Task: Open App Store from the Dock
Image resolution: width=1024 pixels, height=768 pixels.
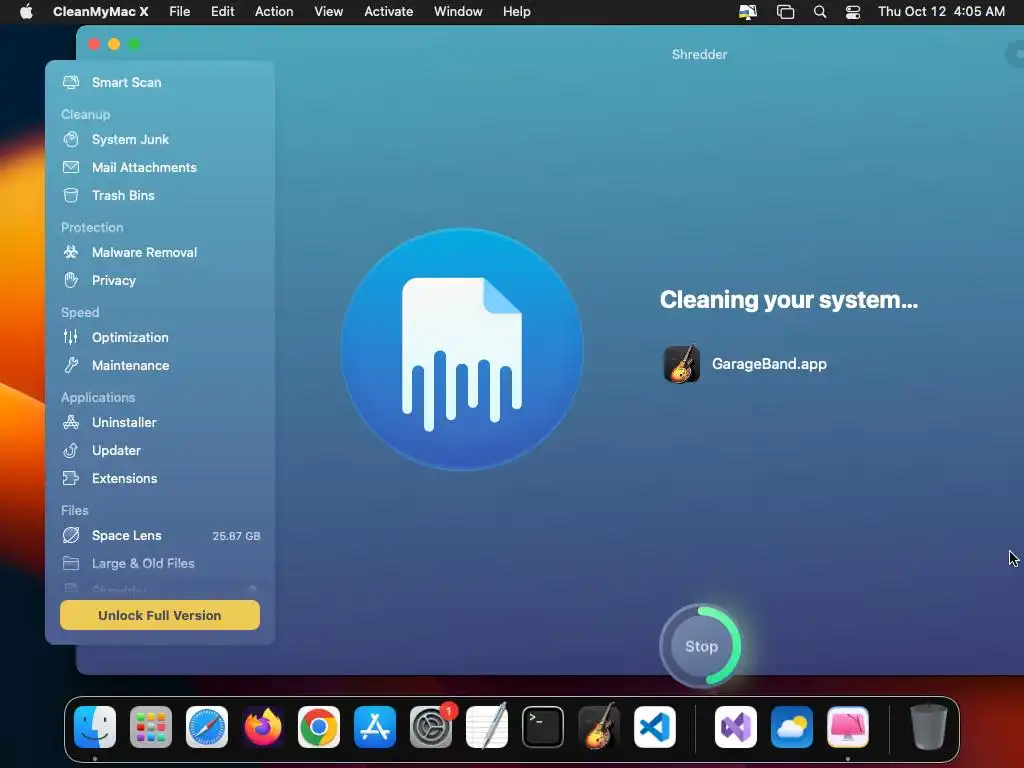Action: click(375, 727)
